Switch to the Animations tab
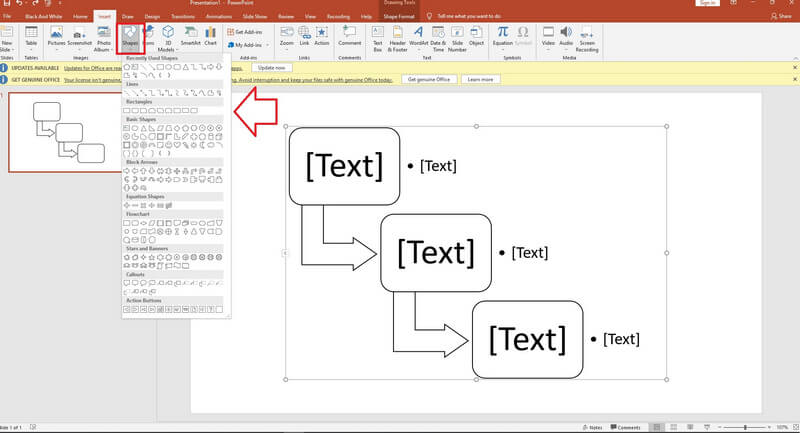The width and height of the screenshot is (800, 433). [x=218, y=17]
